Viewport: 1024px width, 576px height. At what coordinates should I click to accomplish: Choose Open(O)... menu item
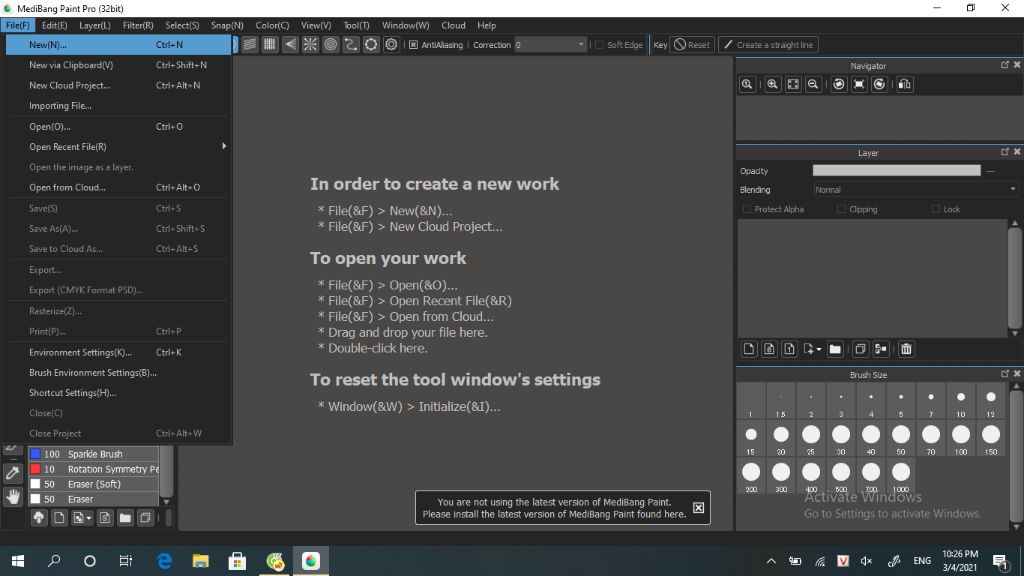(119, 126)
